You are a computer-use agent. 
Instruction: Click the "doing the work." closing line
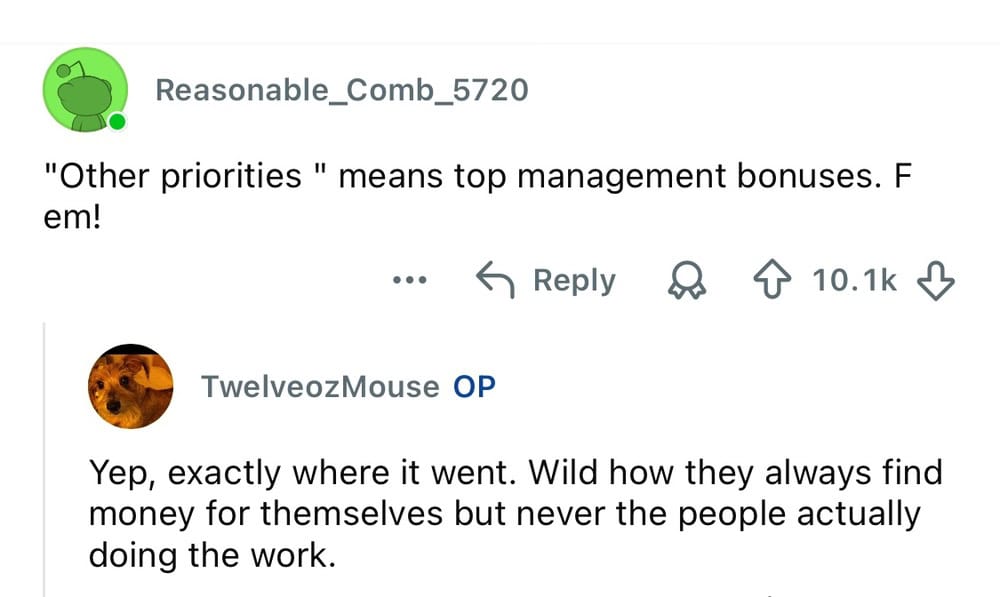208,555
